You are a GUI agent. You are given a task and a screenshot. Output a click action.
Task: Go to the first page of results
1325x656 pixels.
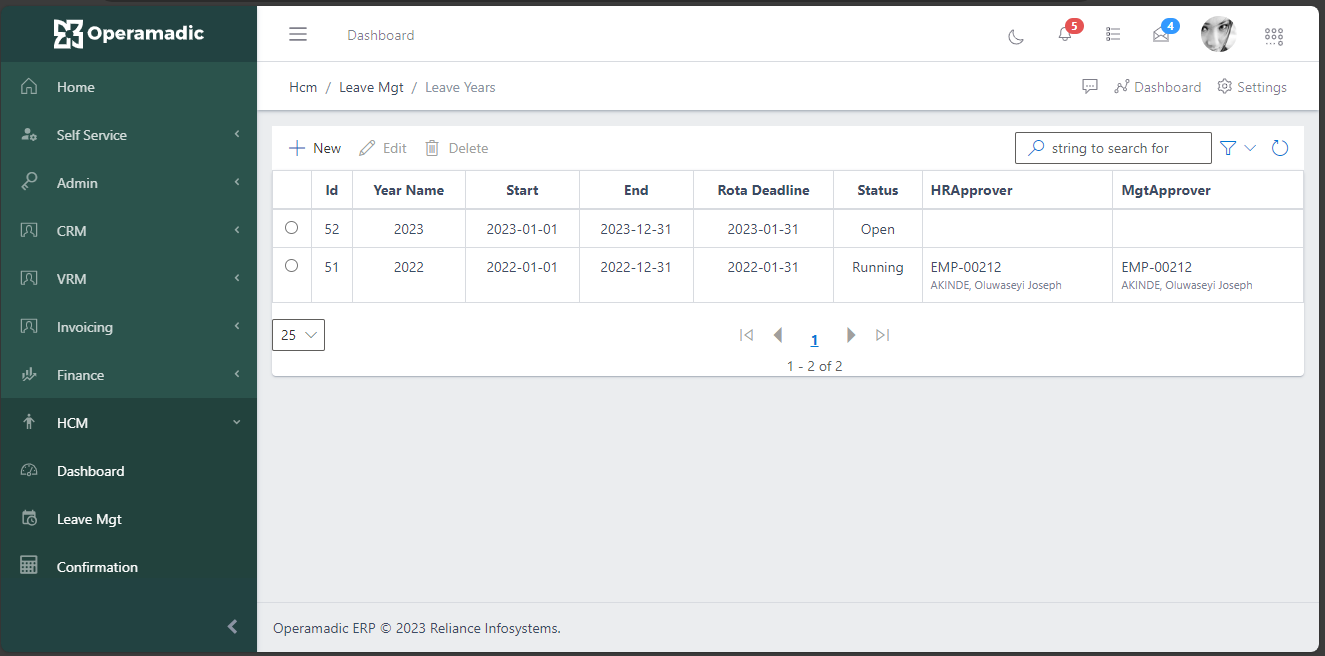tap(746, 335)
